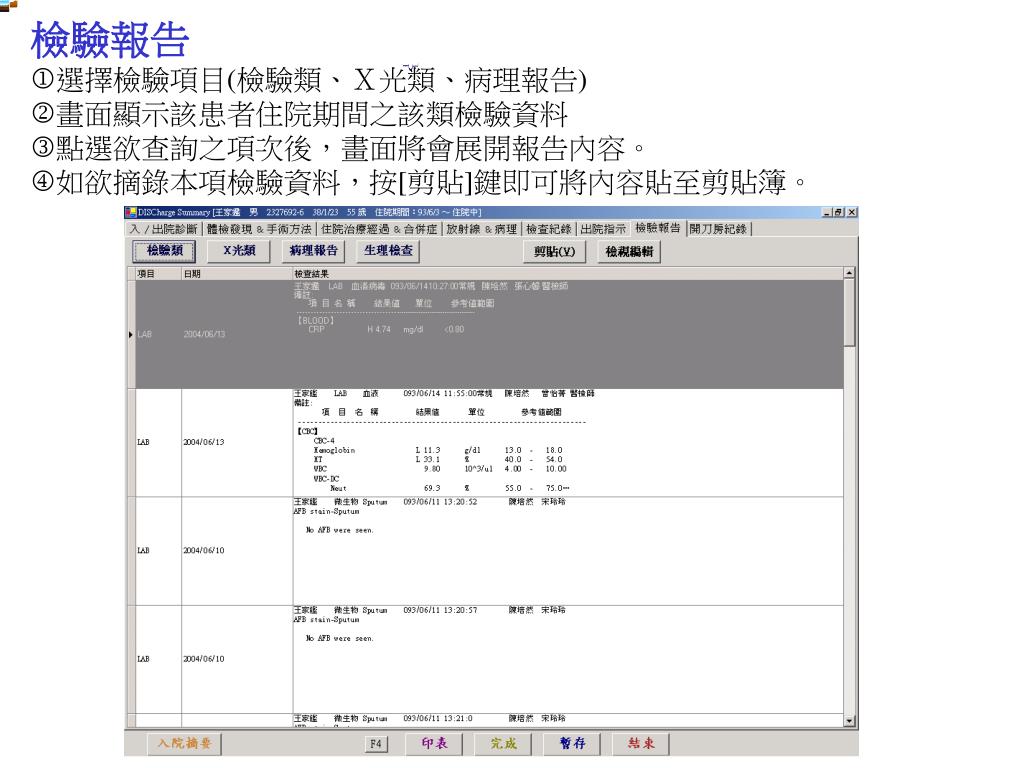Viewport: 1024px width, 768px height.
Task: Close the DISCharge Summary window
Action: [851, 212]
